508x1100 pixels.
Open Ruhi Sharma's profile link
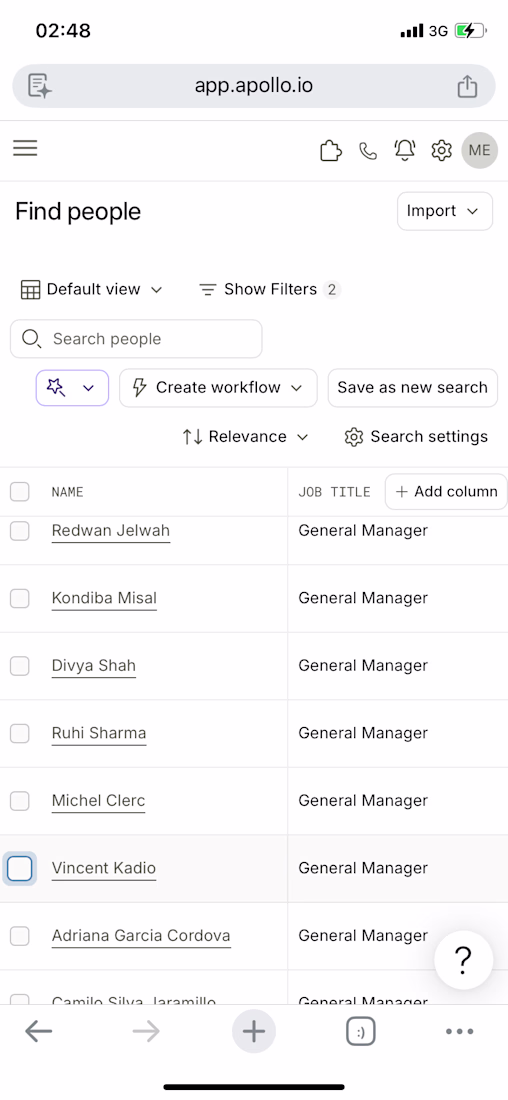[x=99, y=733]
